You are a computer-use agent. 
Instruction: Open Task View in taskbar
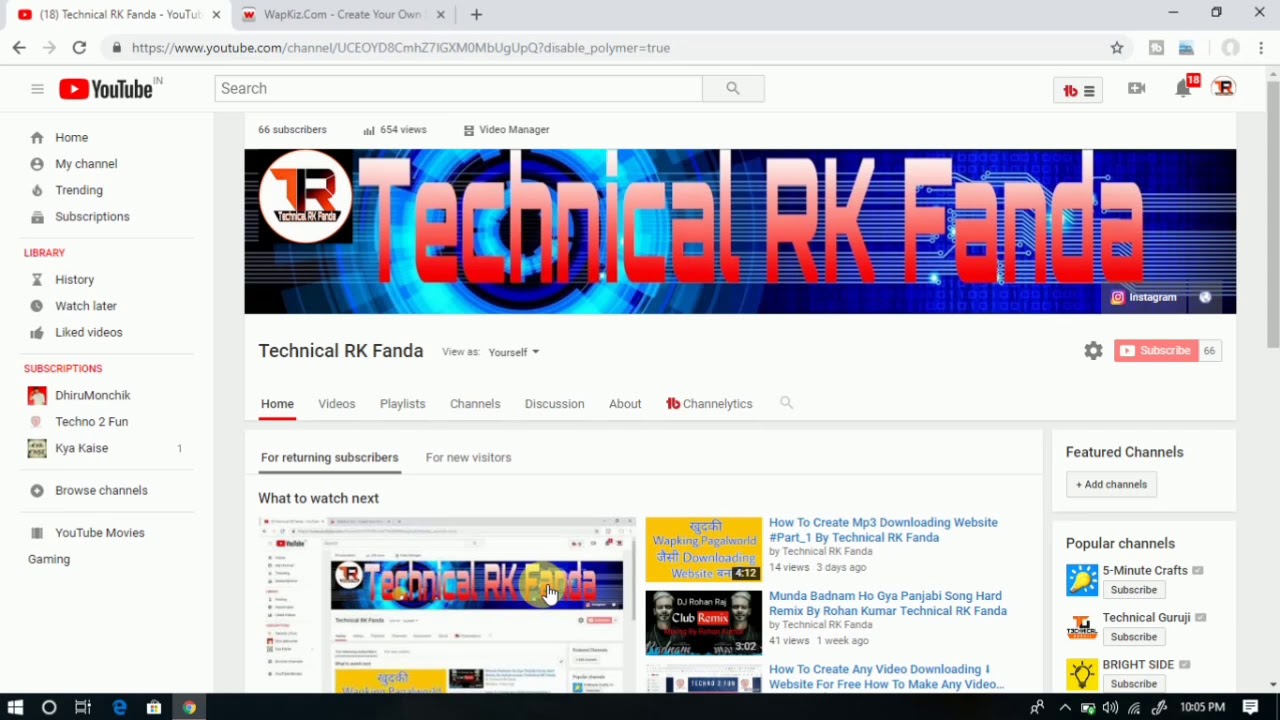coord(83,707)
